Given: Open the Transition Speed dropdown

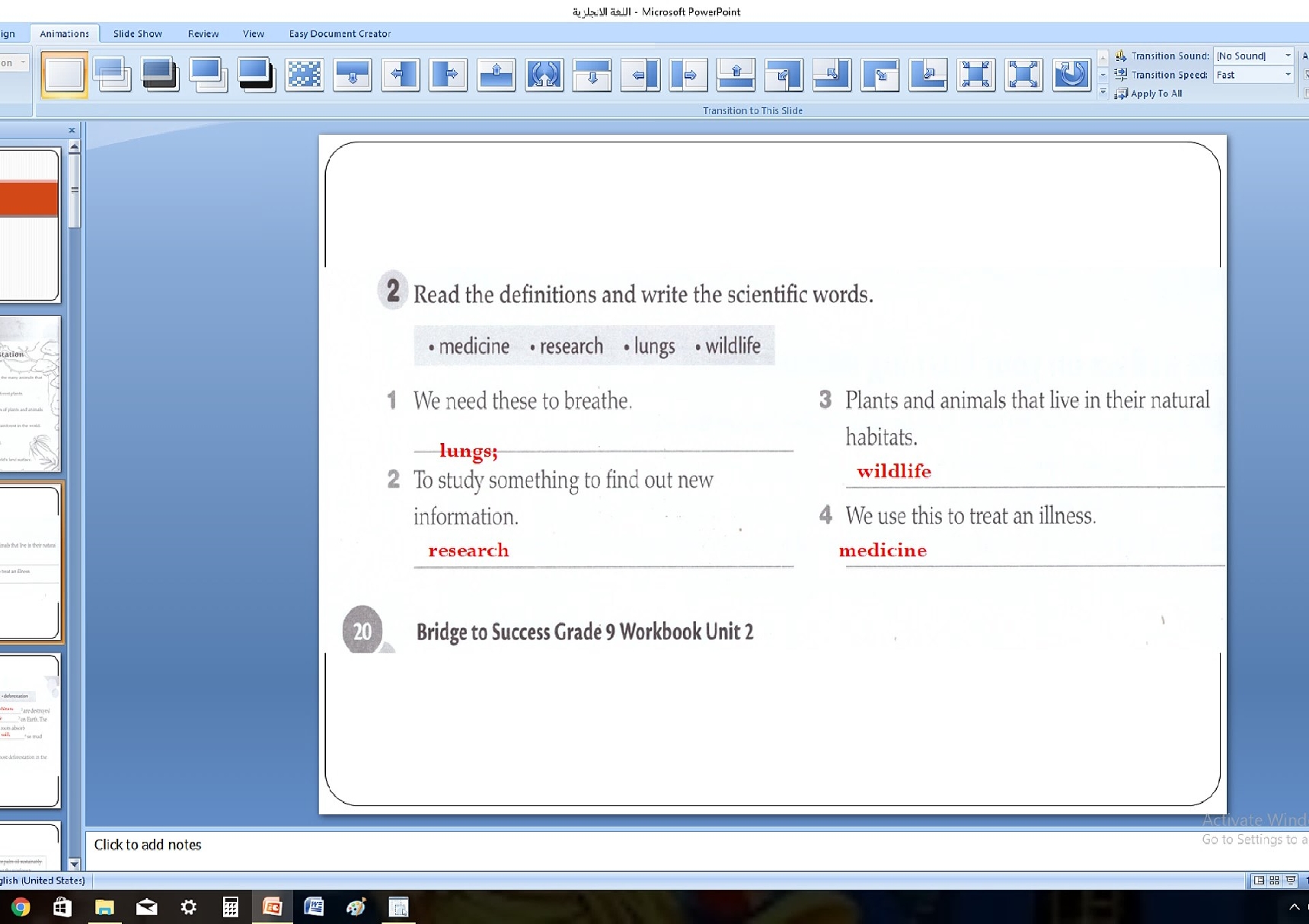Looking at the screenshot, I should 1288,75.
